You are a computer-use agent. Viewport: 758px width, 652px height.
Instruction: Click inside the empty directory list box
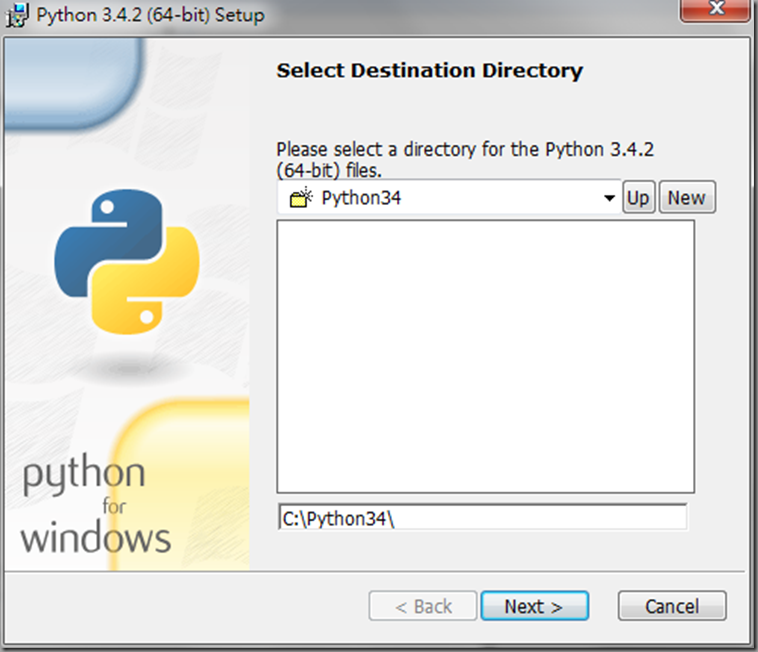485,357
